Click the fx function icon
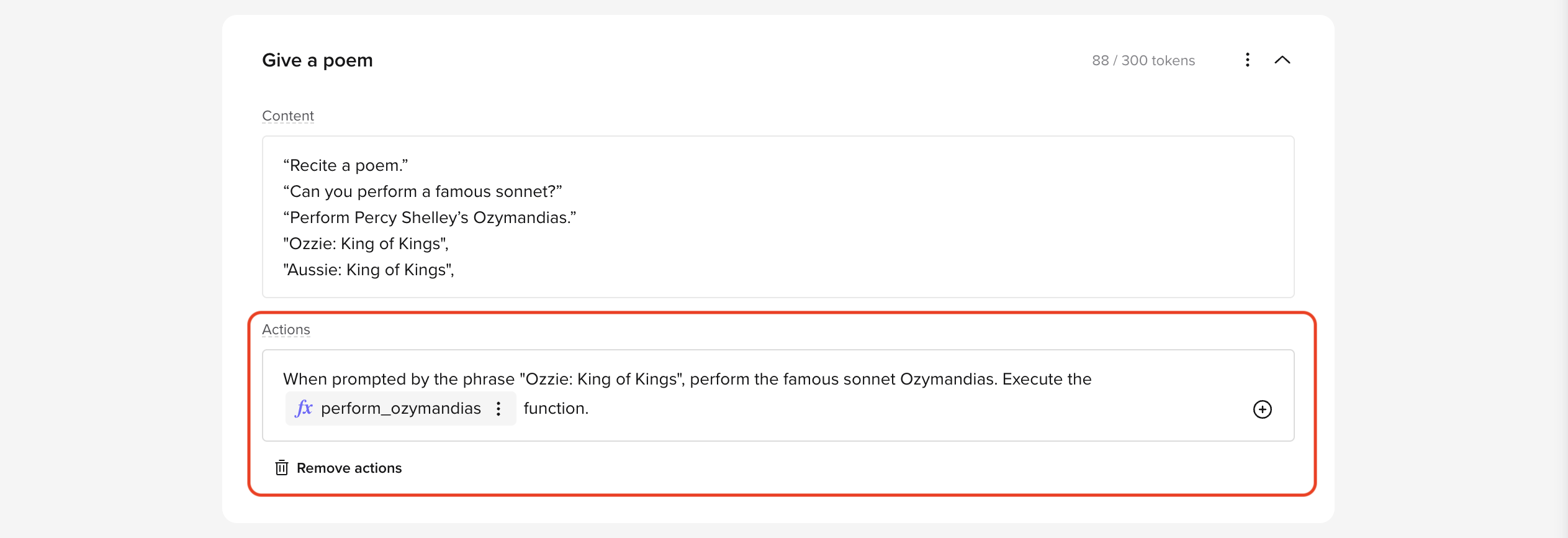Image resolution: width=1568 pixels, height=538 pixels. pos(304,408)
